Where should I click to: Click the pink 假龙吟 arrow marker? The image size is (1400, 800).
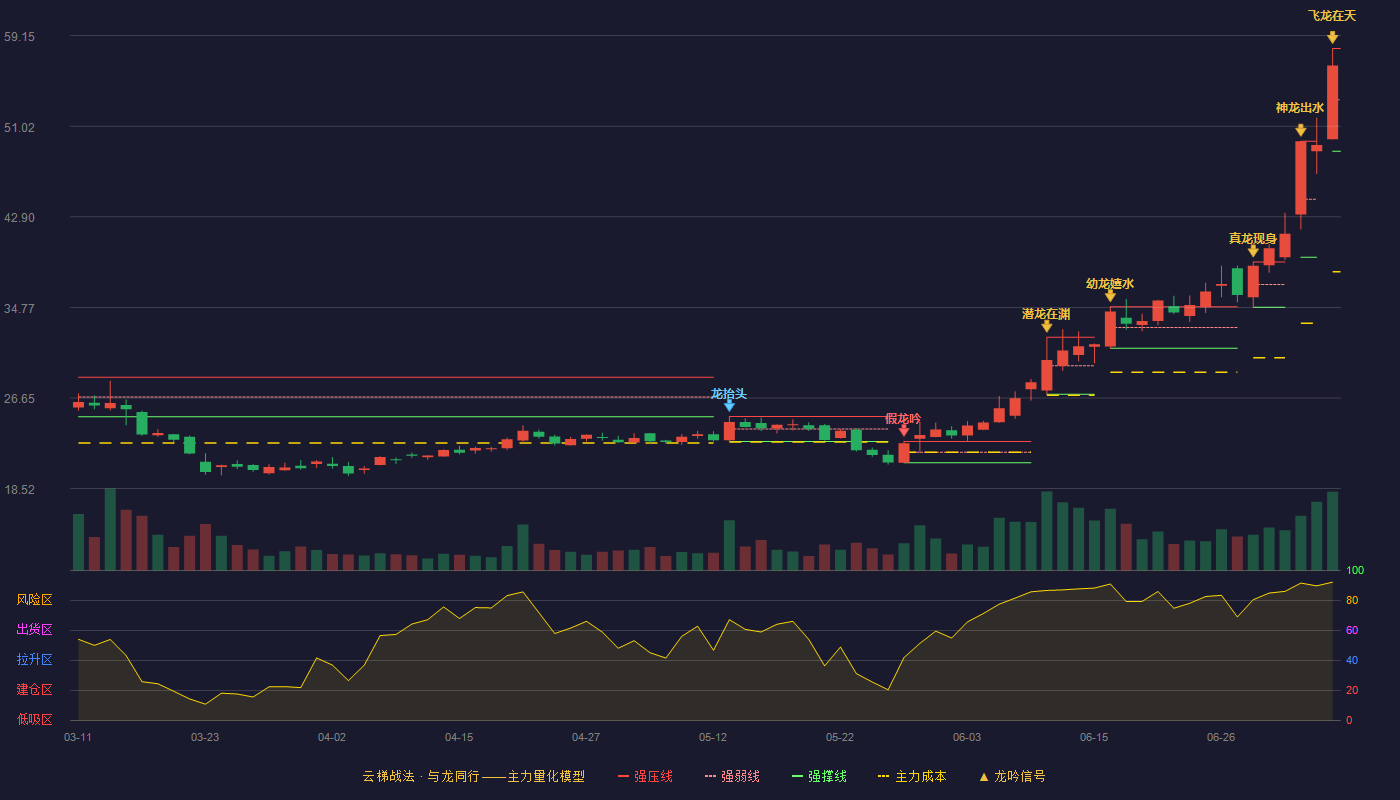tap(903, 431)
